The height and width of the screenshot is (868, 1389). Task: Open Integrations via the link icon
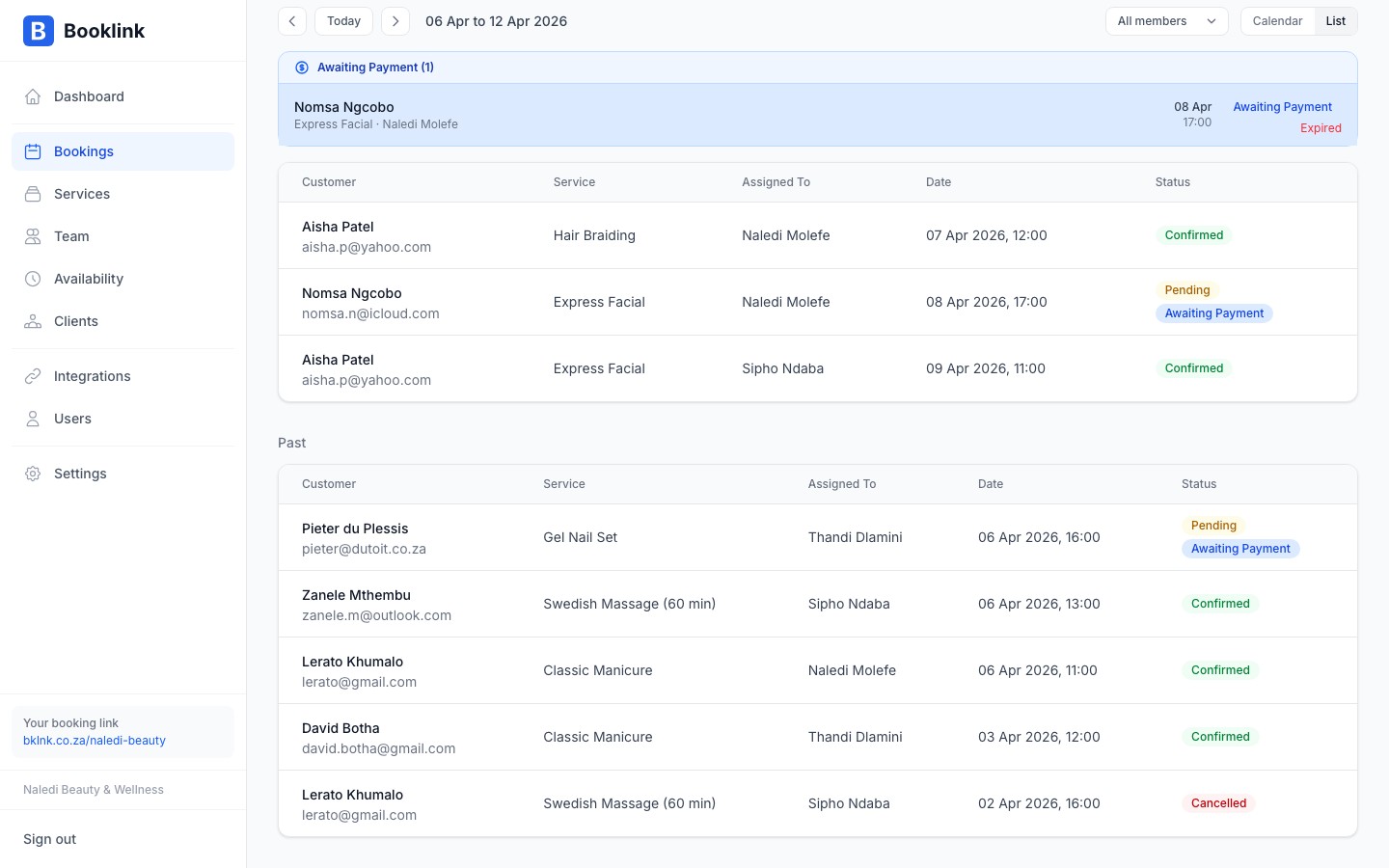(33, 376)
